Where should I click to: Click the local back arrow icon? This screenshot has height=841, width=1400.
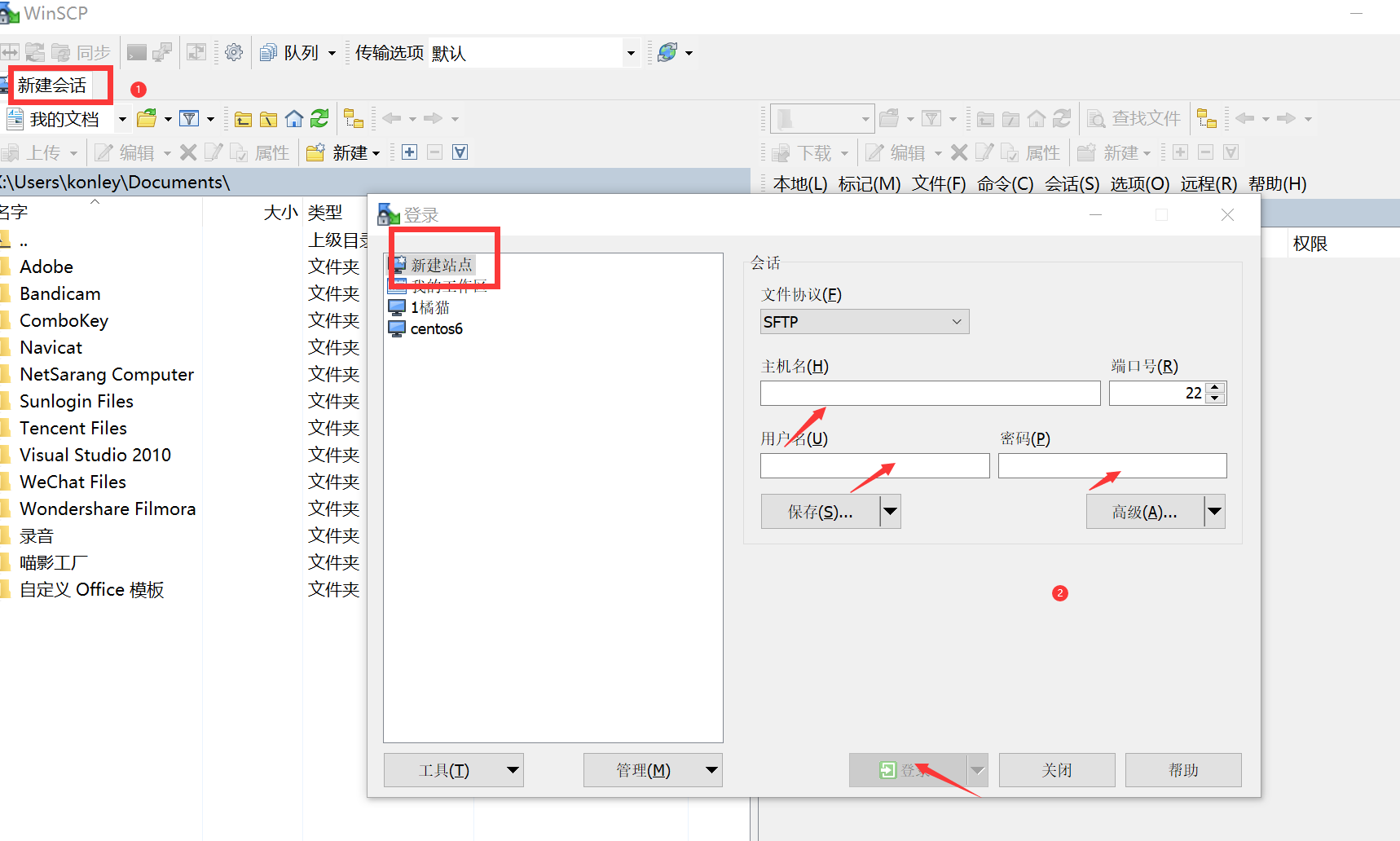tap(392, 119)
